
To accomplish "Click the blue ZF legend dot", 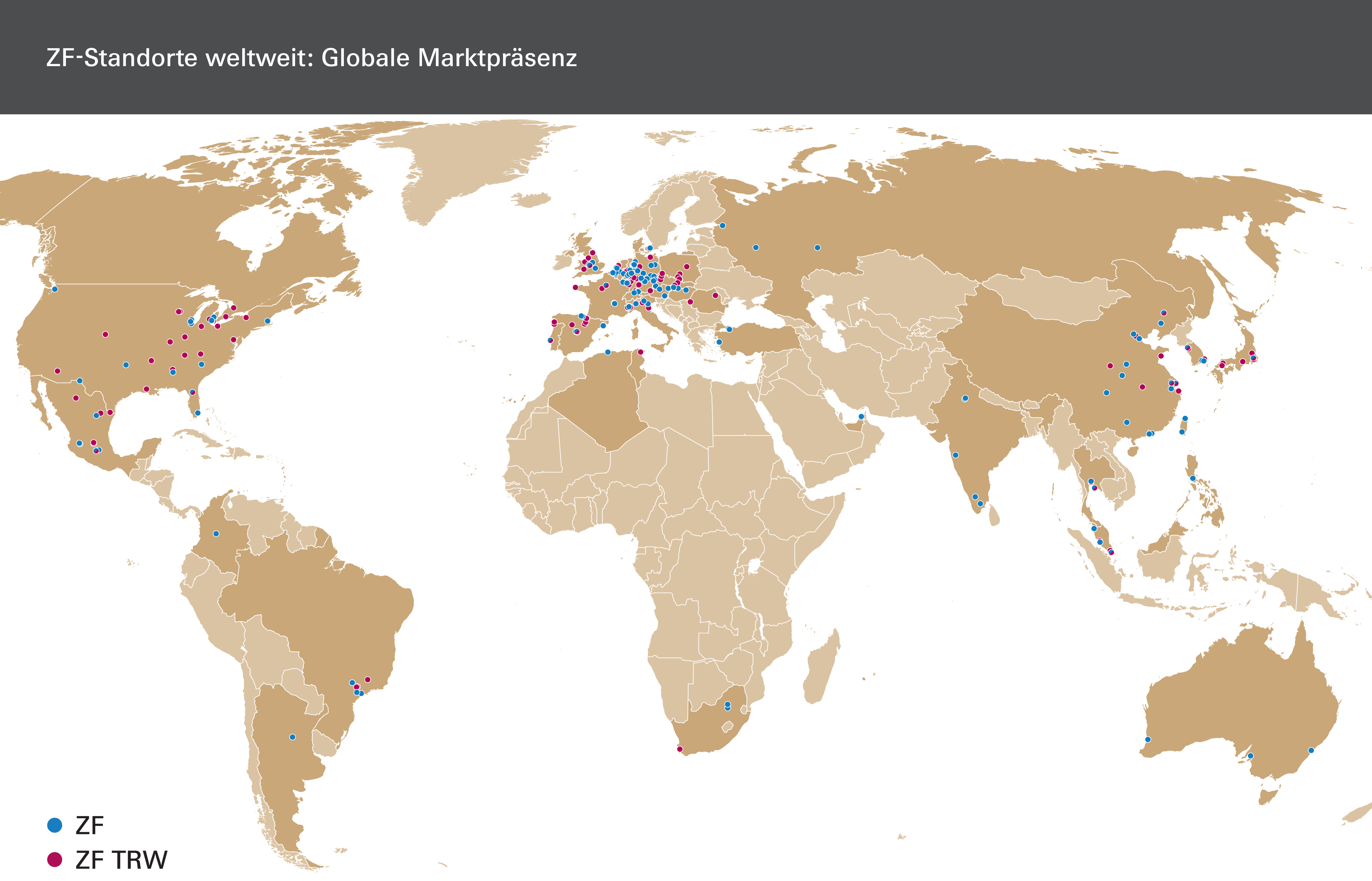I will [55, 825].
